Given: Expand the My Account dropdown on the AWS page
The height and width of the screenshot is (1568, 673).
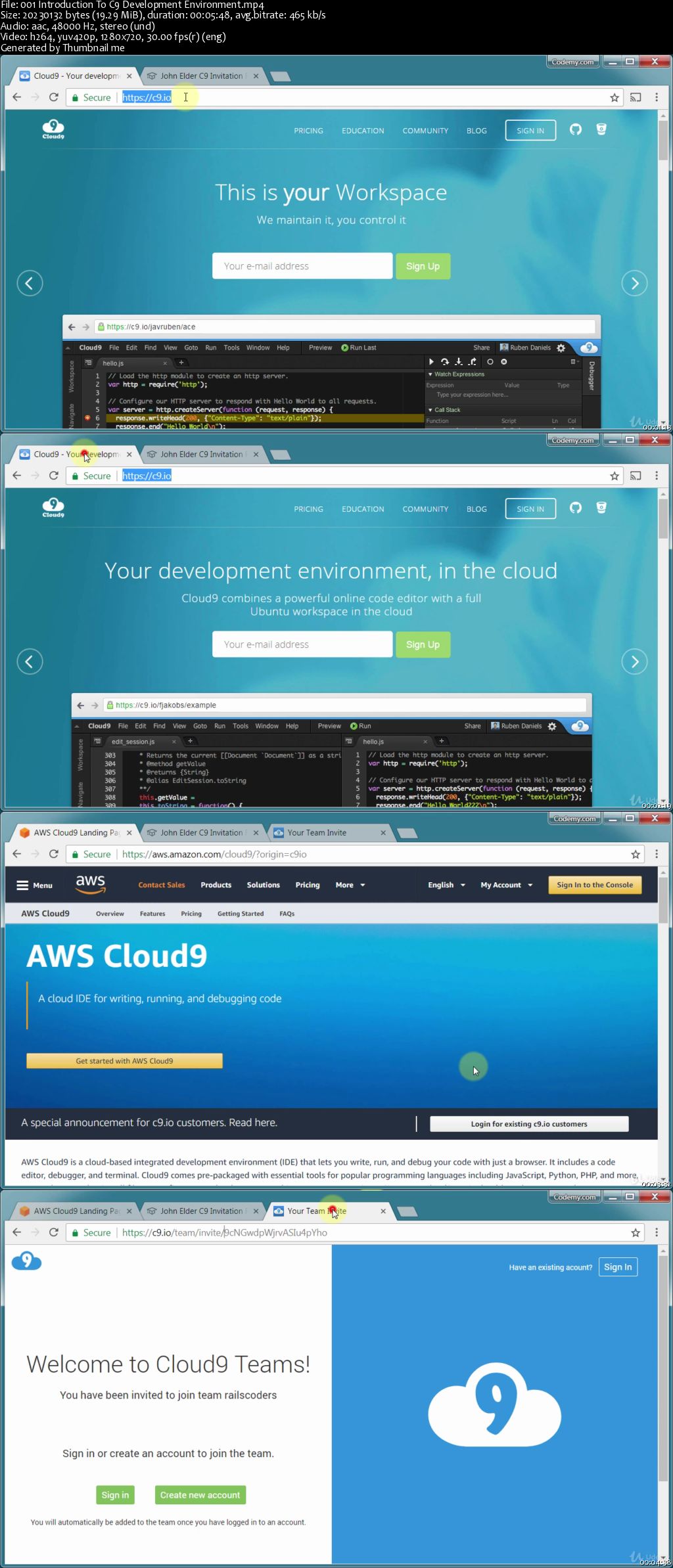Looking at the screenshot, I should tap(506, 885).
